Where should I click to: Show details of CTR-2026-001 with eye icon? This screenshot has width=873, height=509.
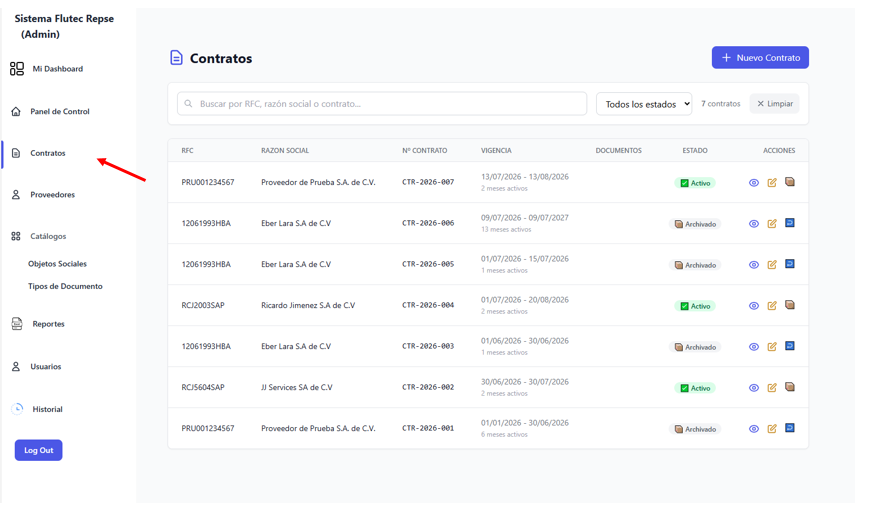754,429
